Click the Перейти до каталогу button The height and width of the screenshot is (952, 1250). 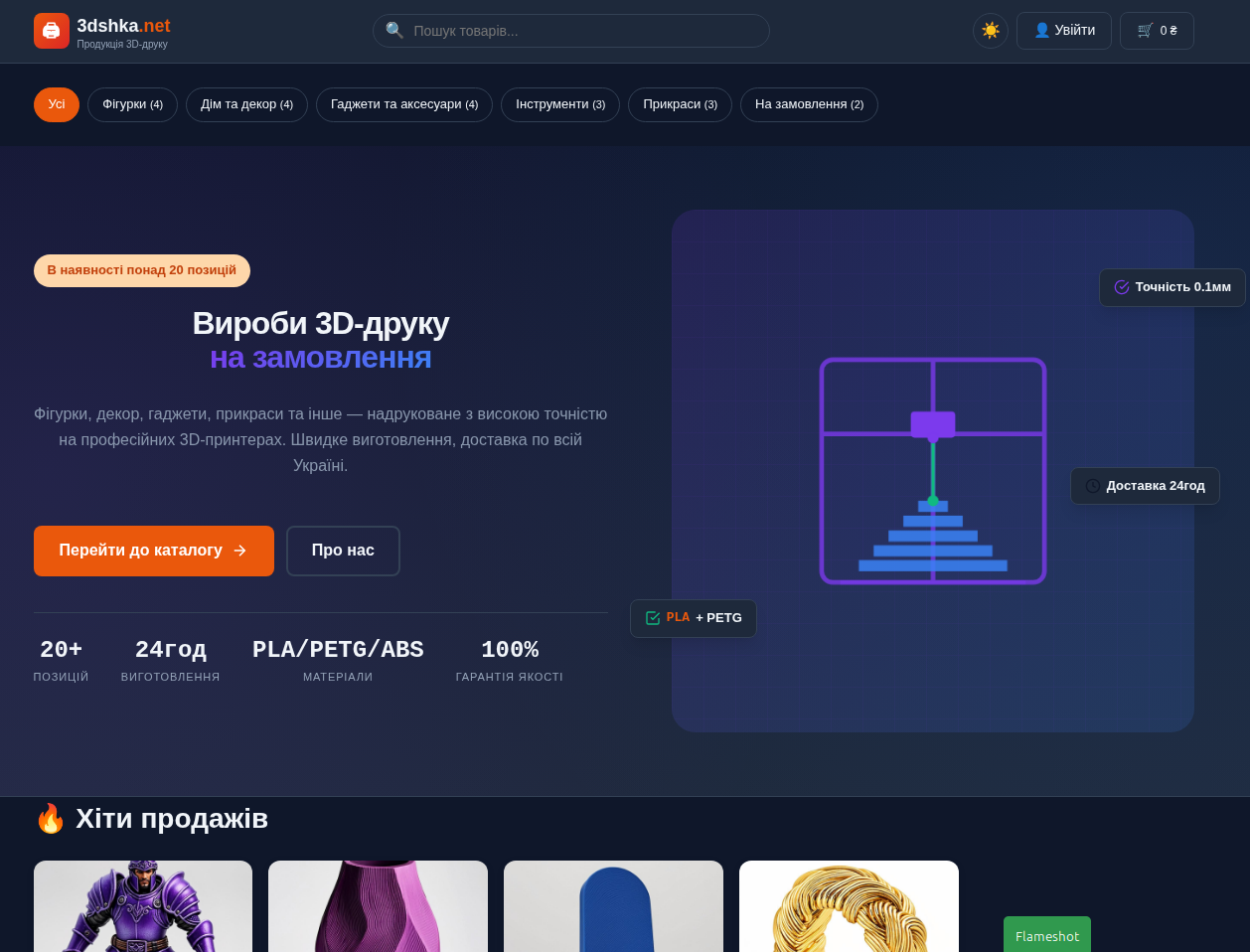coord(154,551)
